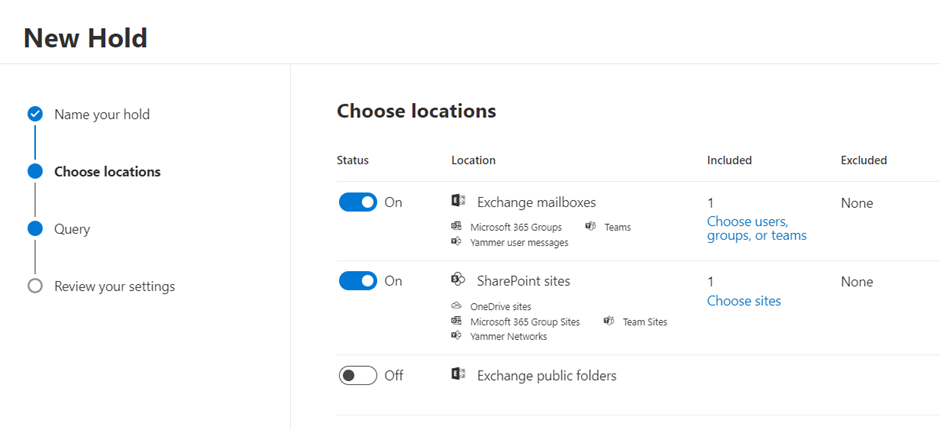Turn off the SharePoint sites toggle
Image resolution: width=940 pixels, height=430 pixels.
point(358,281)
